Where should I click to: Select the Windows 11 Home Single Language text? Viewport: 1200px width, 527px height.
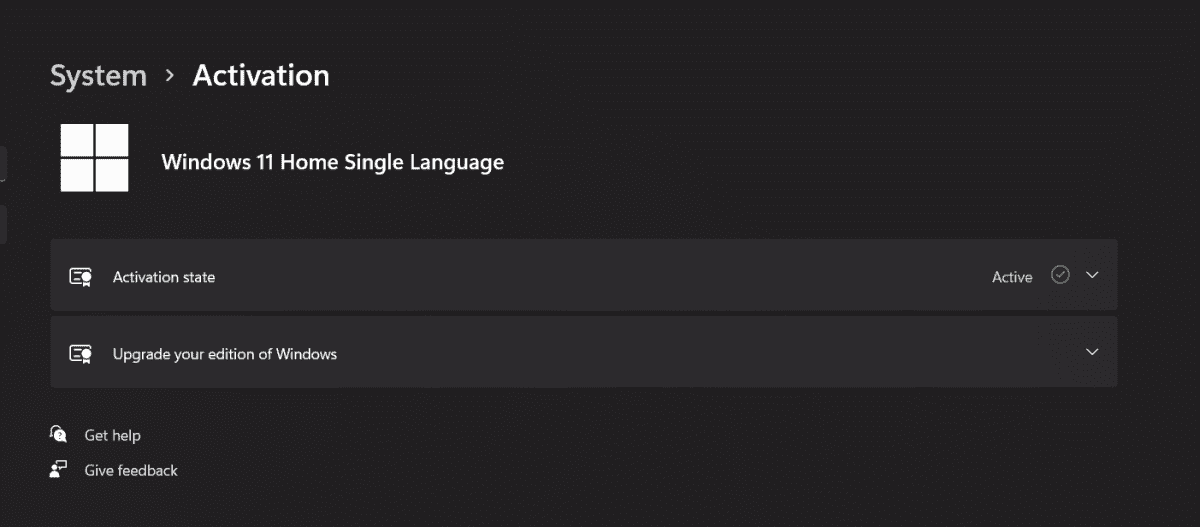click(x=333, y=162)
